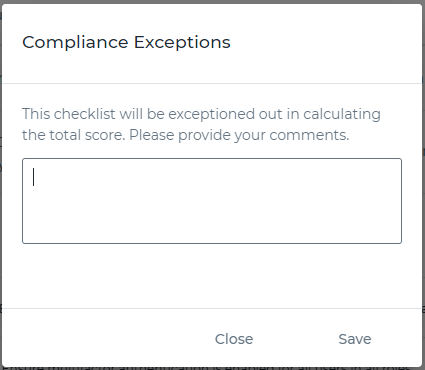Click the divider line under the dialog title
The width and height of the screenshot is (425, 370).
point(212,83)
